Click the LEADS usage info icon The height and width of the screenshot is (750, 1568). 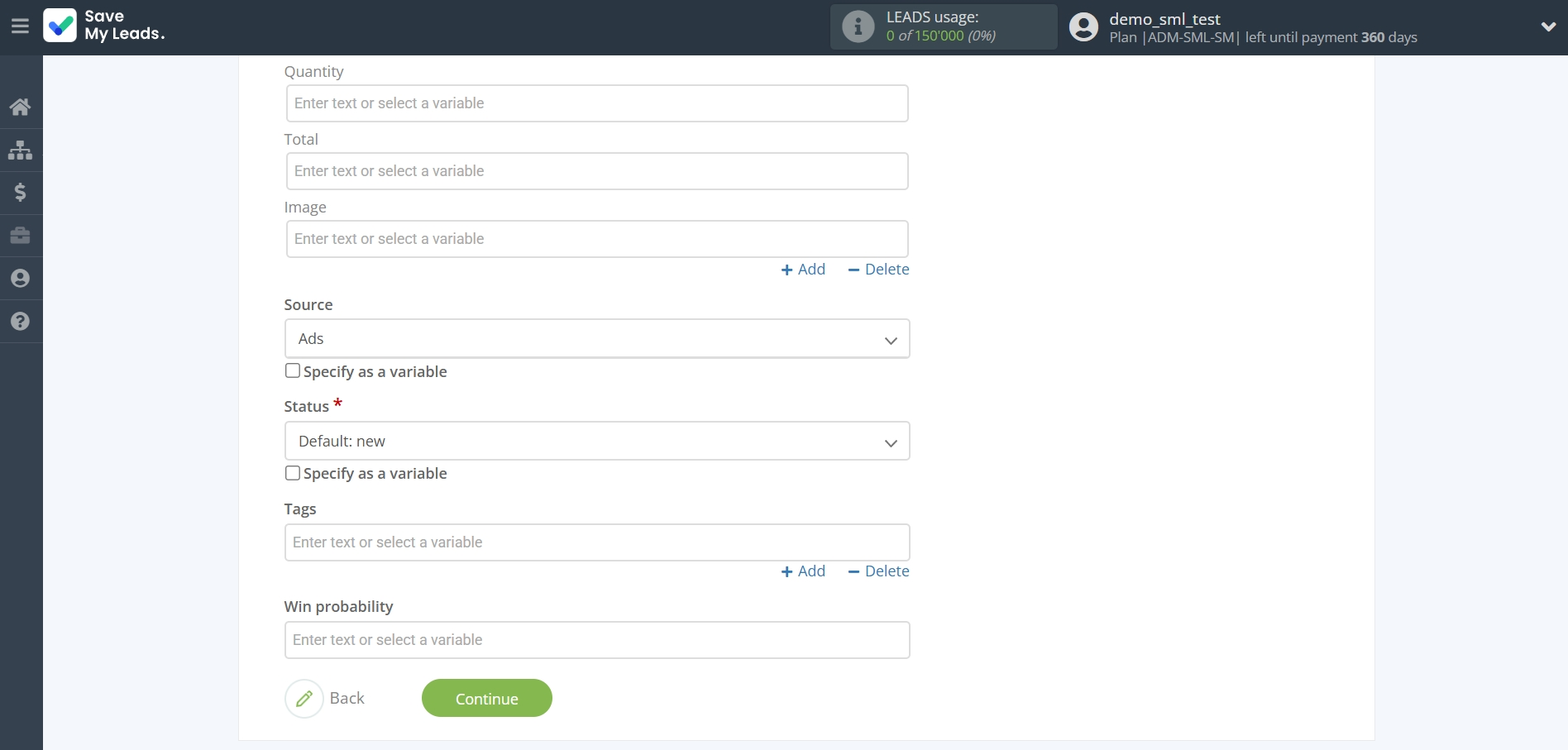pos(858,26)
